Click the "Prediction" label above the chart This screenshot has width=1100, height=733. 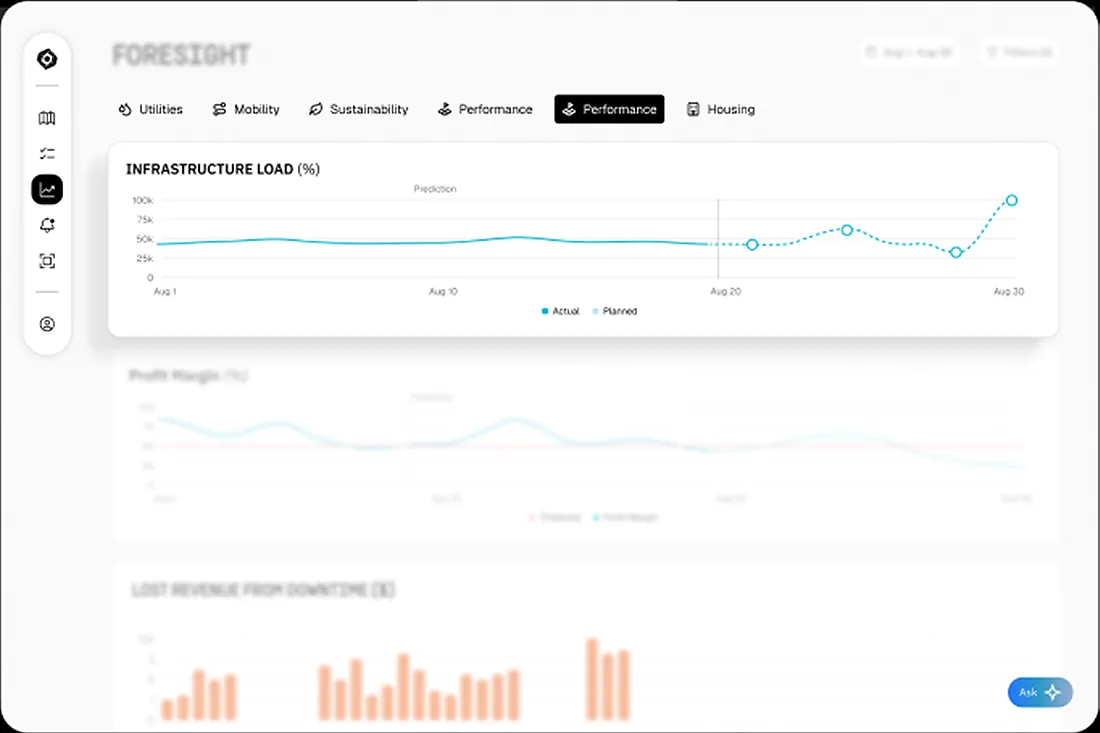435,189
